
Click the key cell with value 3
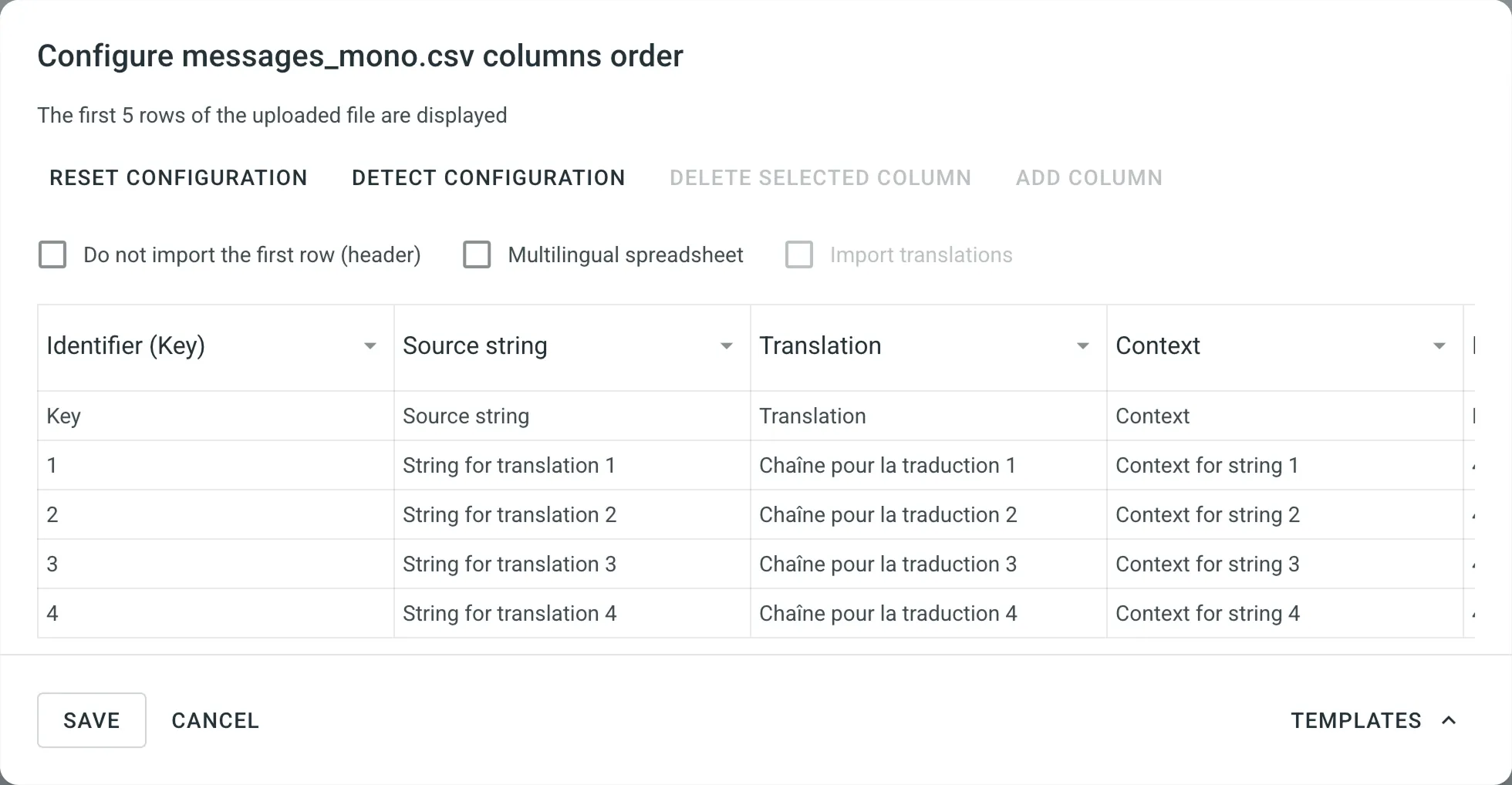coord(216,564)
